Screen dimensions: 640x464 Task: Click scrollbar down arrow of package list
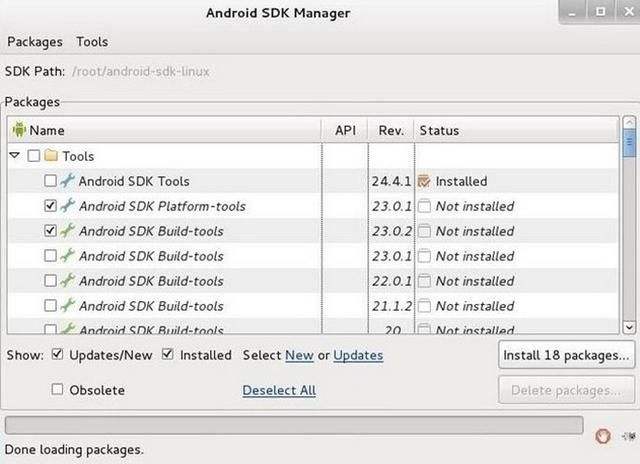(x=629, y=327)
